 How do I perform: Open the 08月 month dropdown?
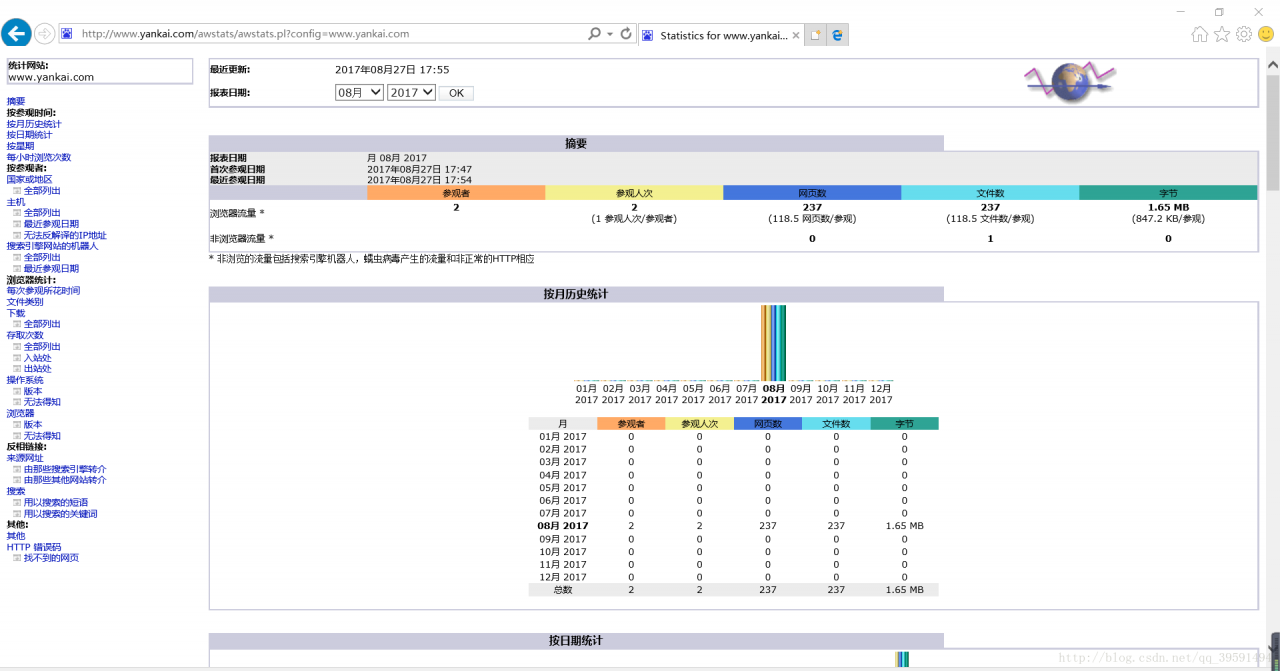click(358, 92)
